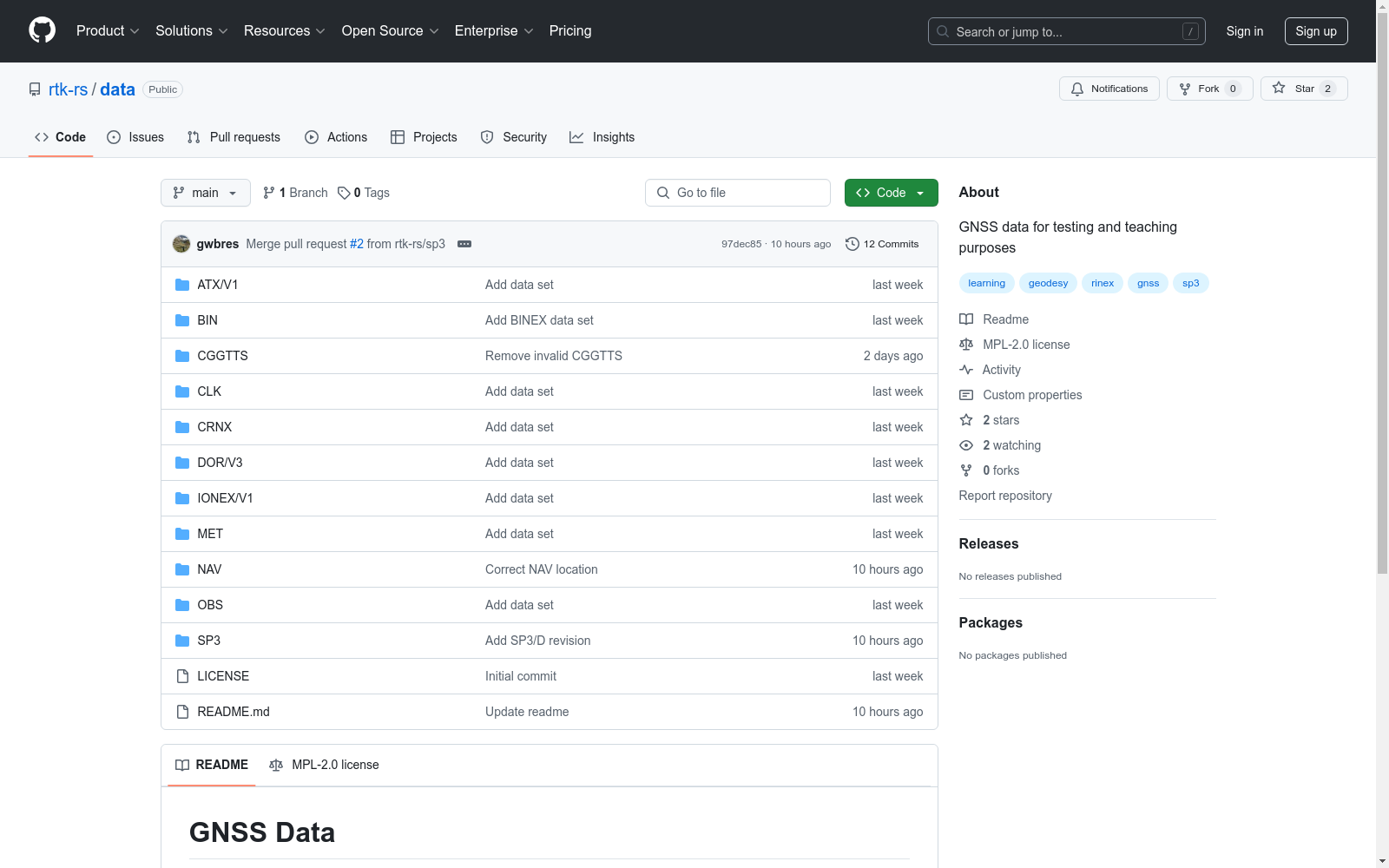Click the Activity pulse icon
Screen dimensions: 1389x868
pyautogui.click(x=966, y=370)
